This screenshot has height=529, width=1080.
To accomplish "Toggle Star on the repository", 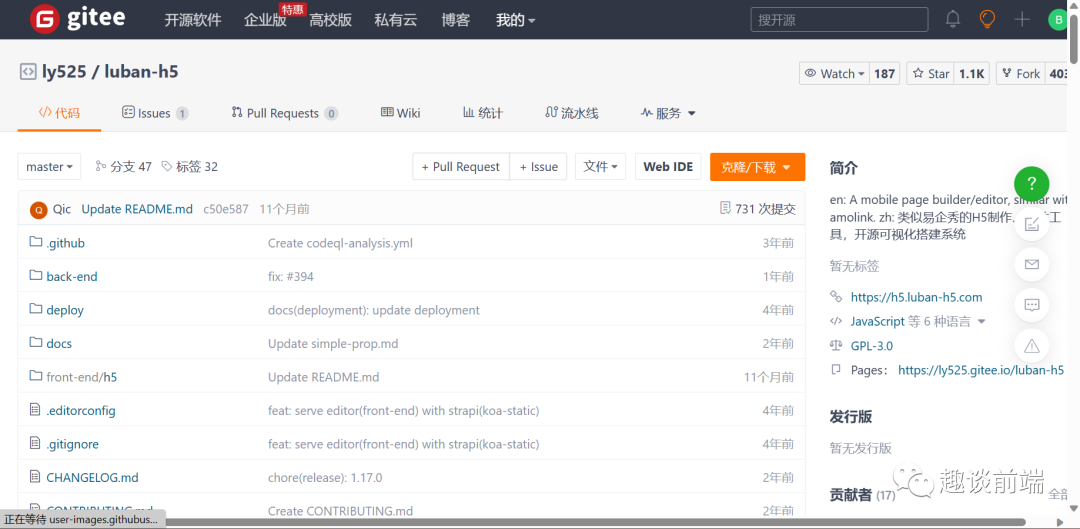I will (930, 73).
